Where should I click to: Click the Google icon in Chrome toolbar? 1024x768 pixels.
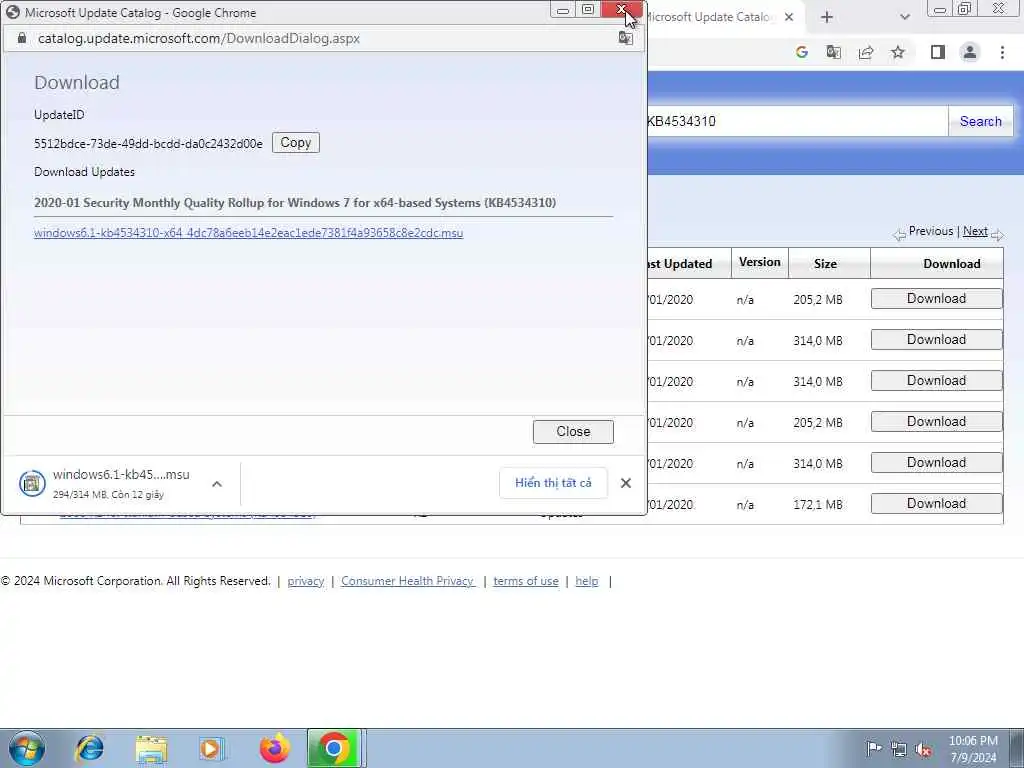pyautogui.click(x=802, y=52)
